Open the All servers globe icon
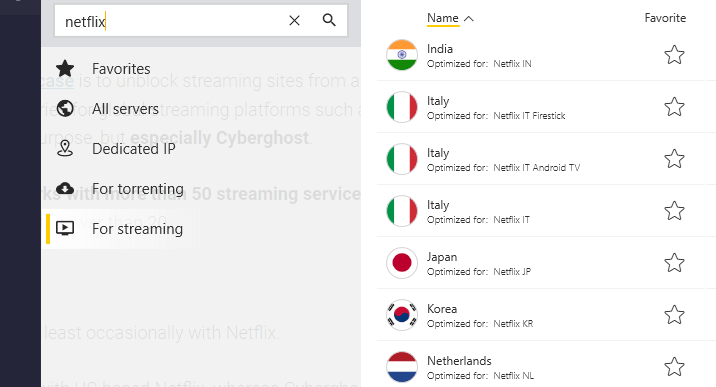Screen dimensions: 716x387 (65, 109)
